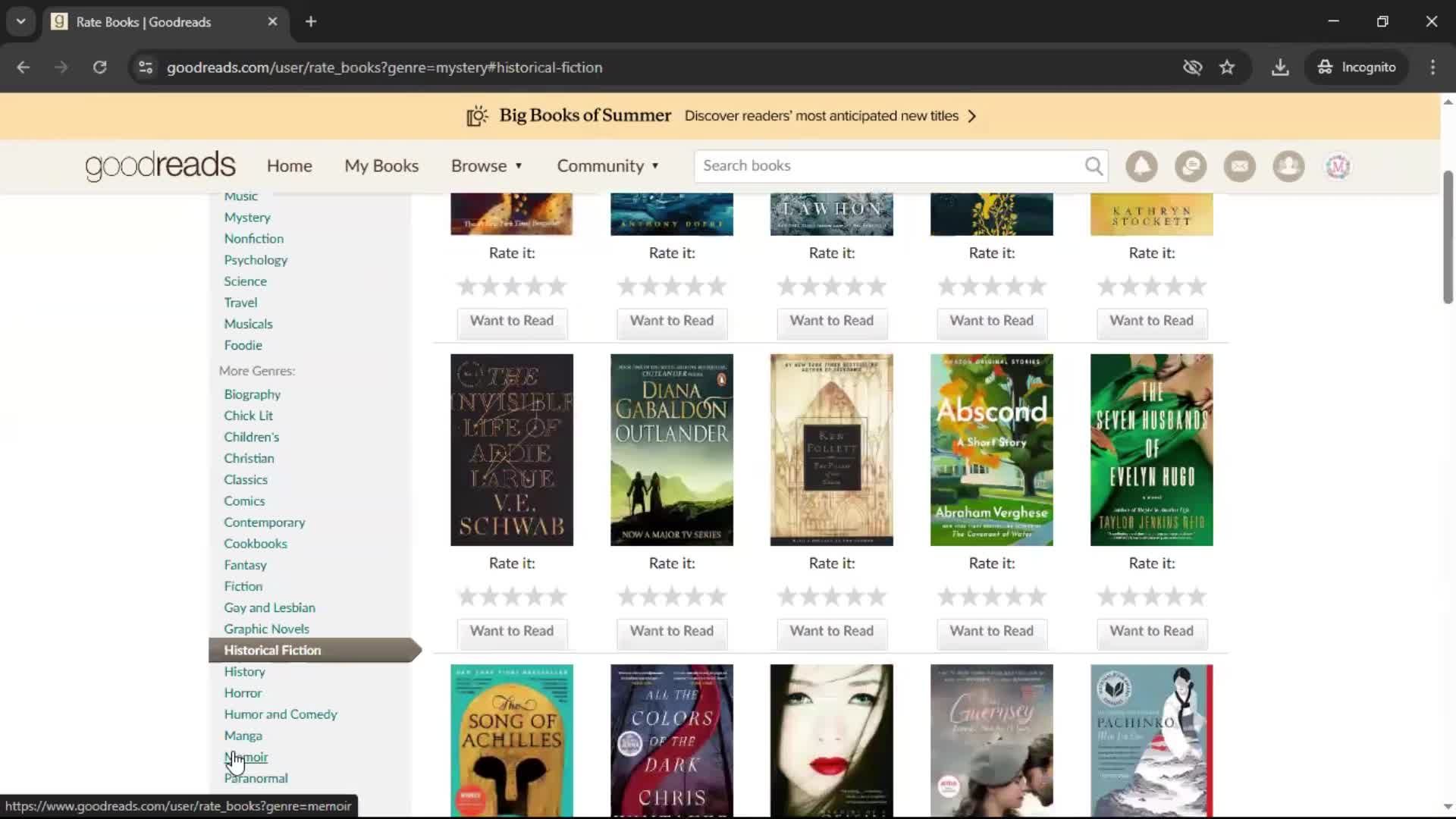Click the browser address bar URL
The image size is (1456, 819).
click(x=384, y=67)
